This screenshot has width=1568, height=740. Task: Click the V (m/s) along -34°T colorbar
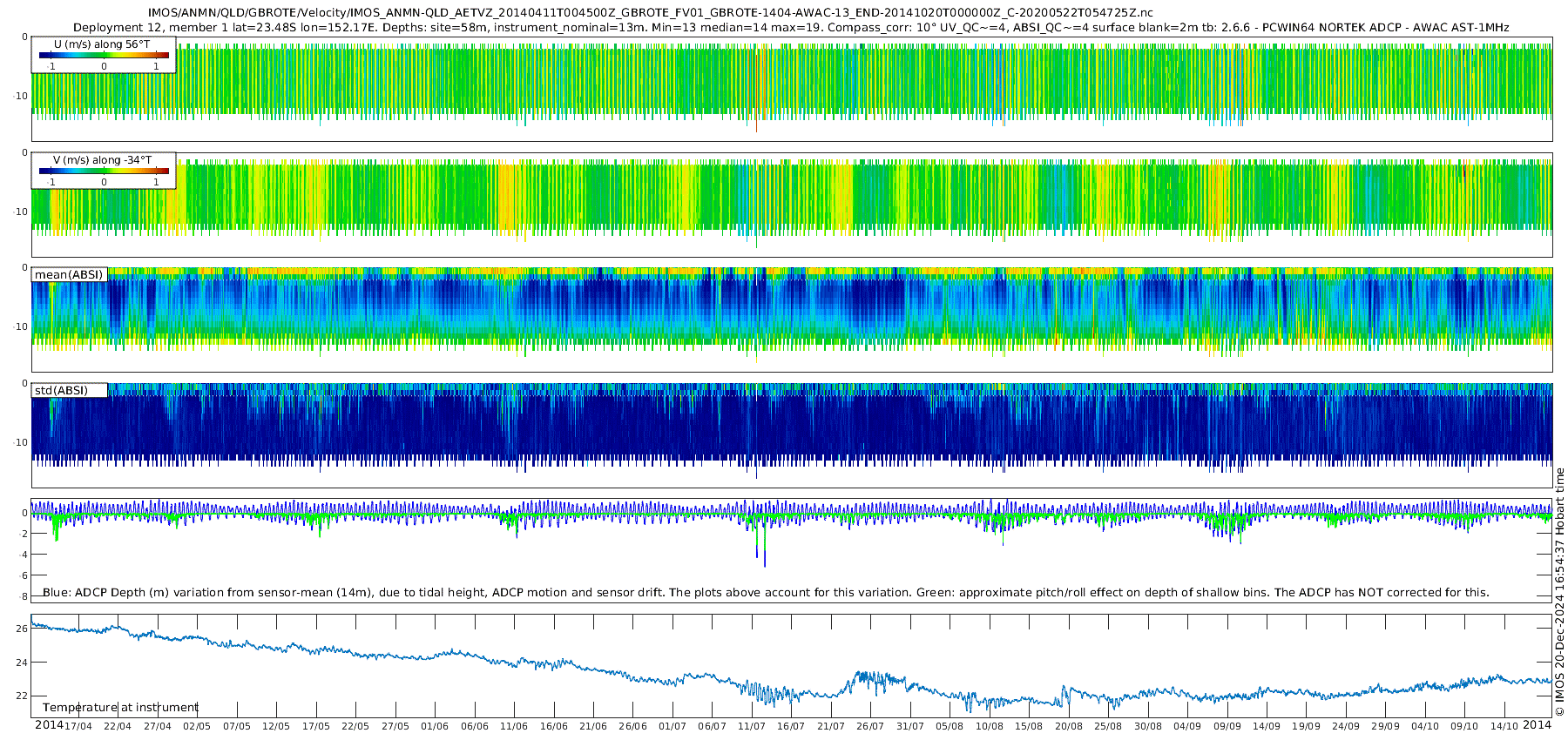(104, 171)
